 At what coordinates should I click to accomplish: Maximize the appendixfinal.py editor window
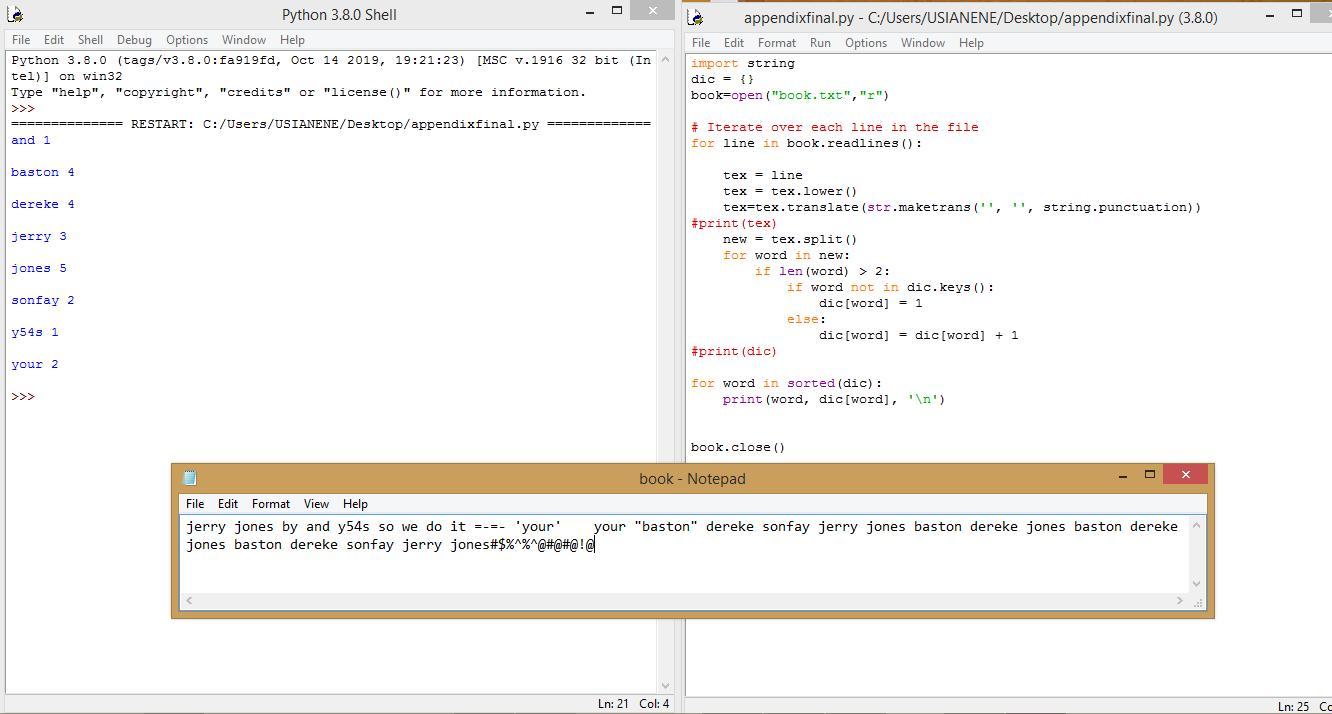(x=1297, y=14)
